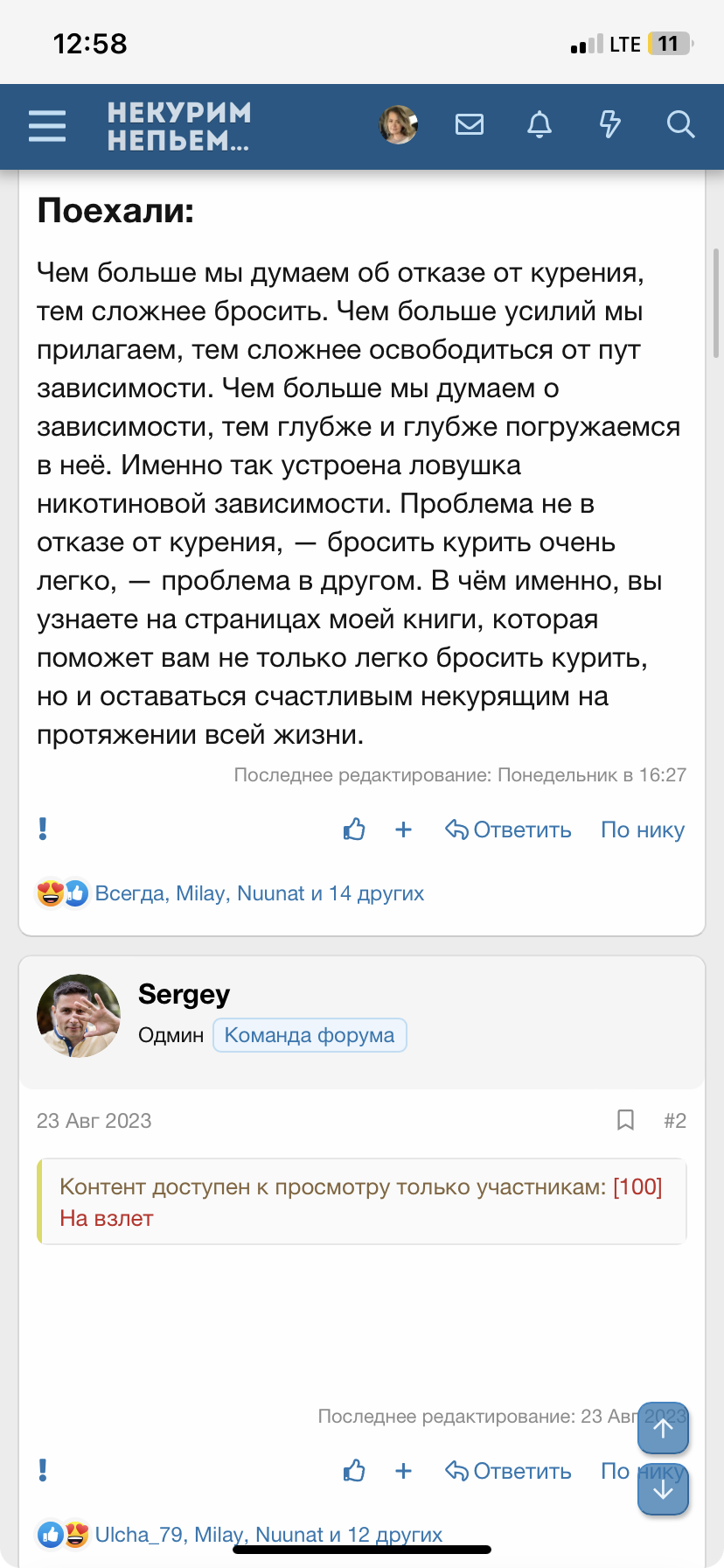The image size is (724, 1568).
Task: Toggle multi-quote plus on the first post
Action: [403, 829]
